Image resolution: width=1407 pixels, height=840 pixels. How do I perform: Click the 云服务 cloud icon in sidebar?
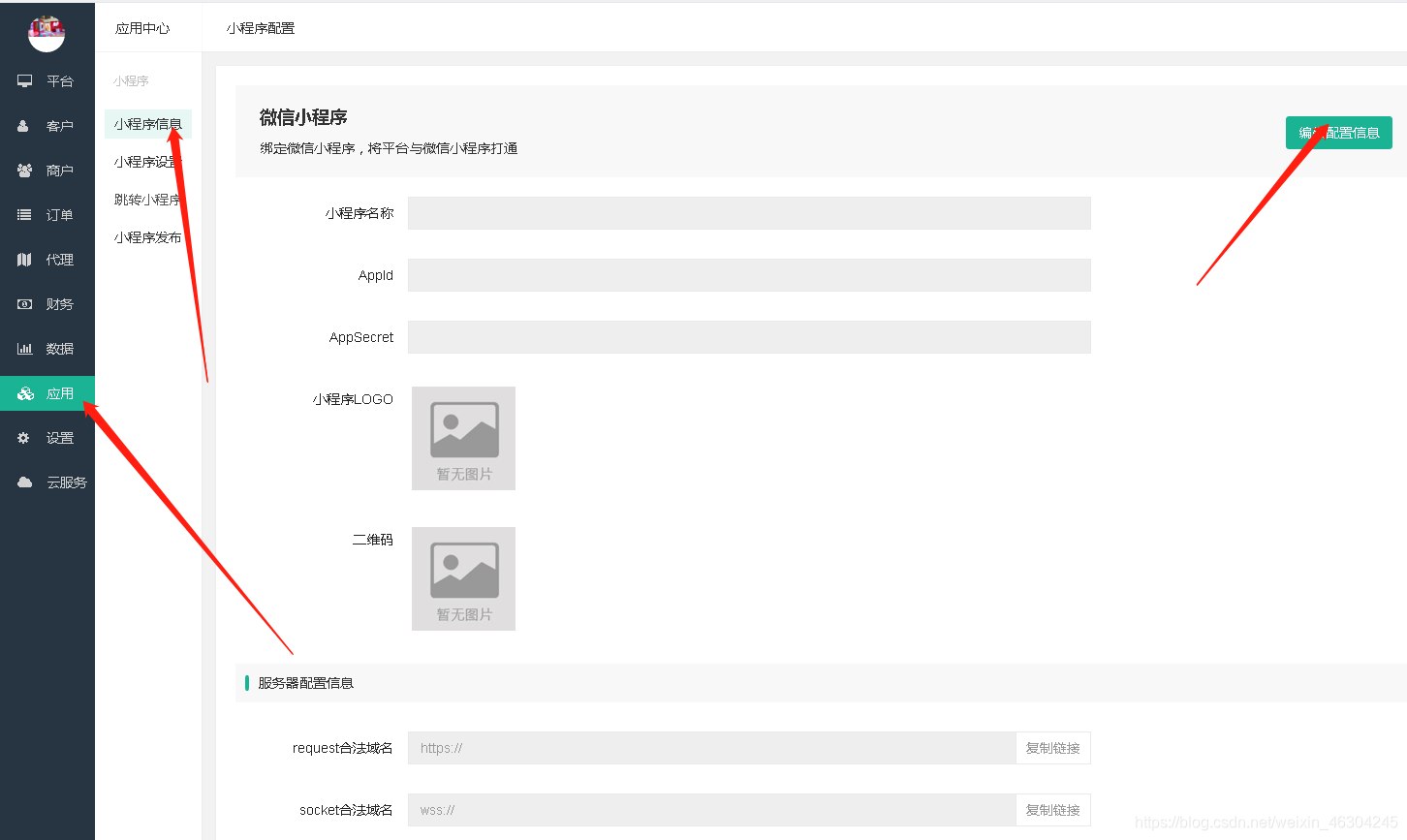pyautogui.click(x=24, y=482)
